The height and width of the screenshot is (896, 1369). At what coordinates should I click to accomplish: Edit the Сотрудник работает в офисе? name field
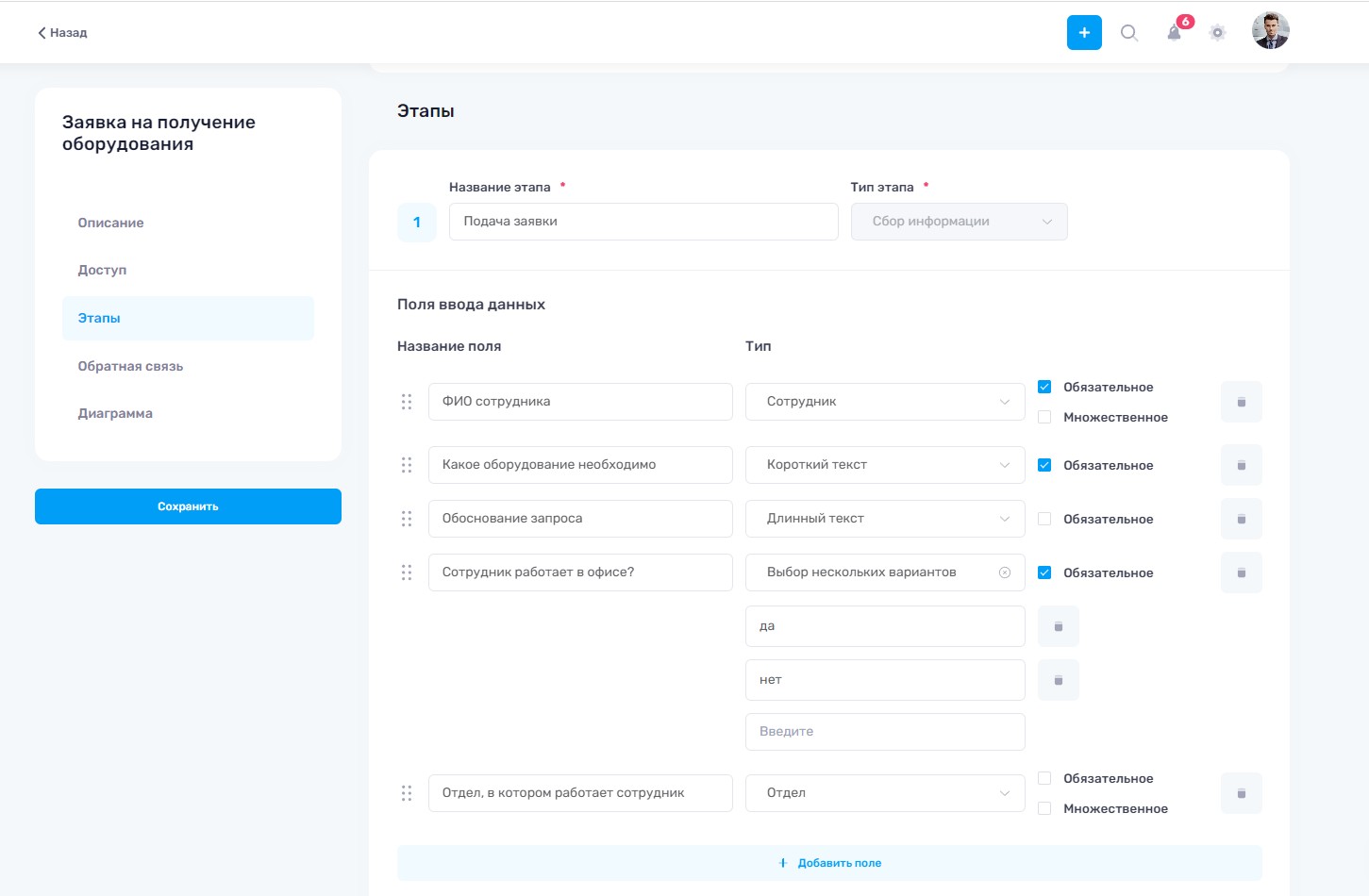580,572
